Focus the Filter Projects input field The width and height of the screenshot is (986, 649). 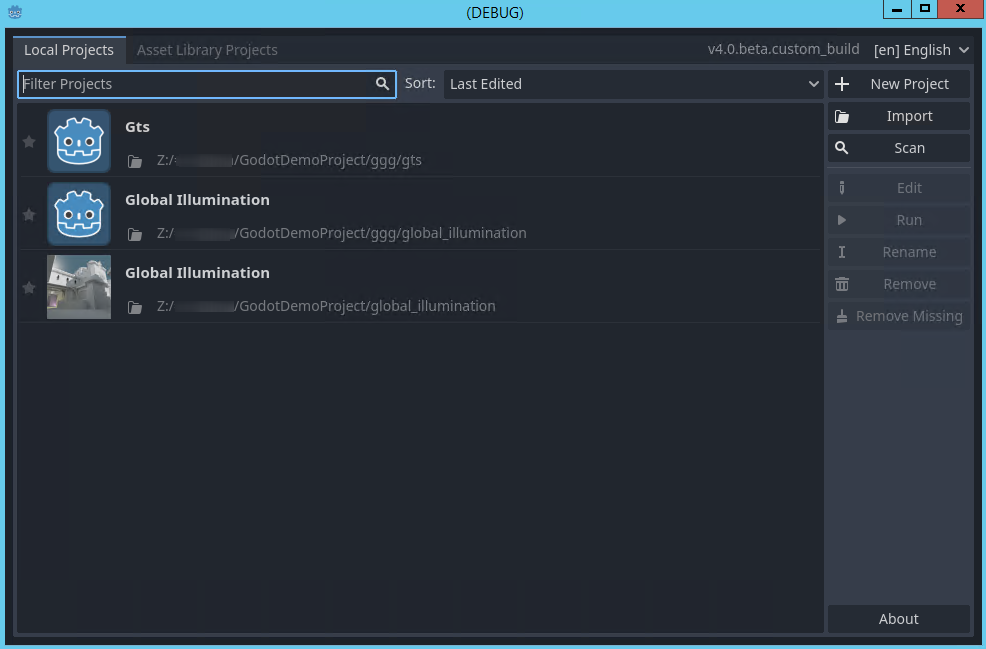click(x=207, y=84)
